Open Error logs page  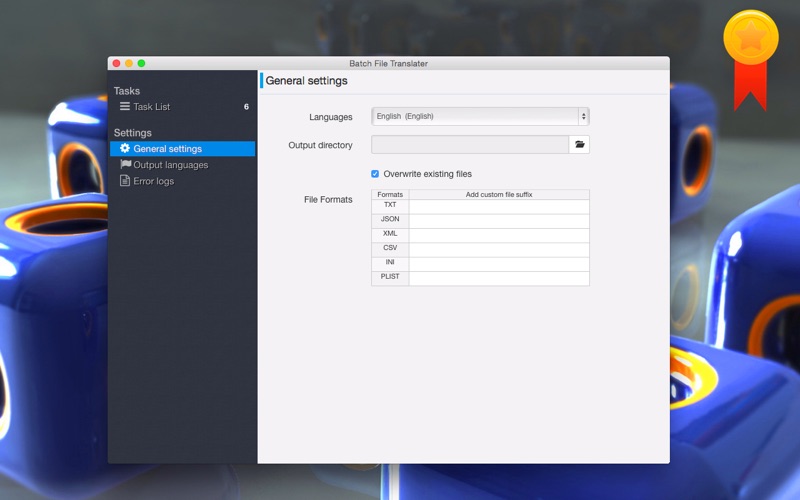[183, 181]
